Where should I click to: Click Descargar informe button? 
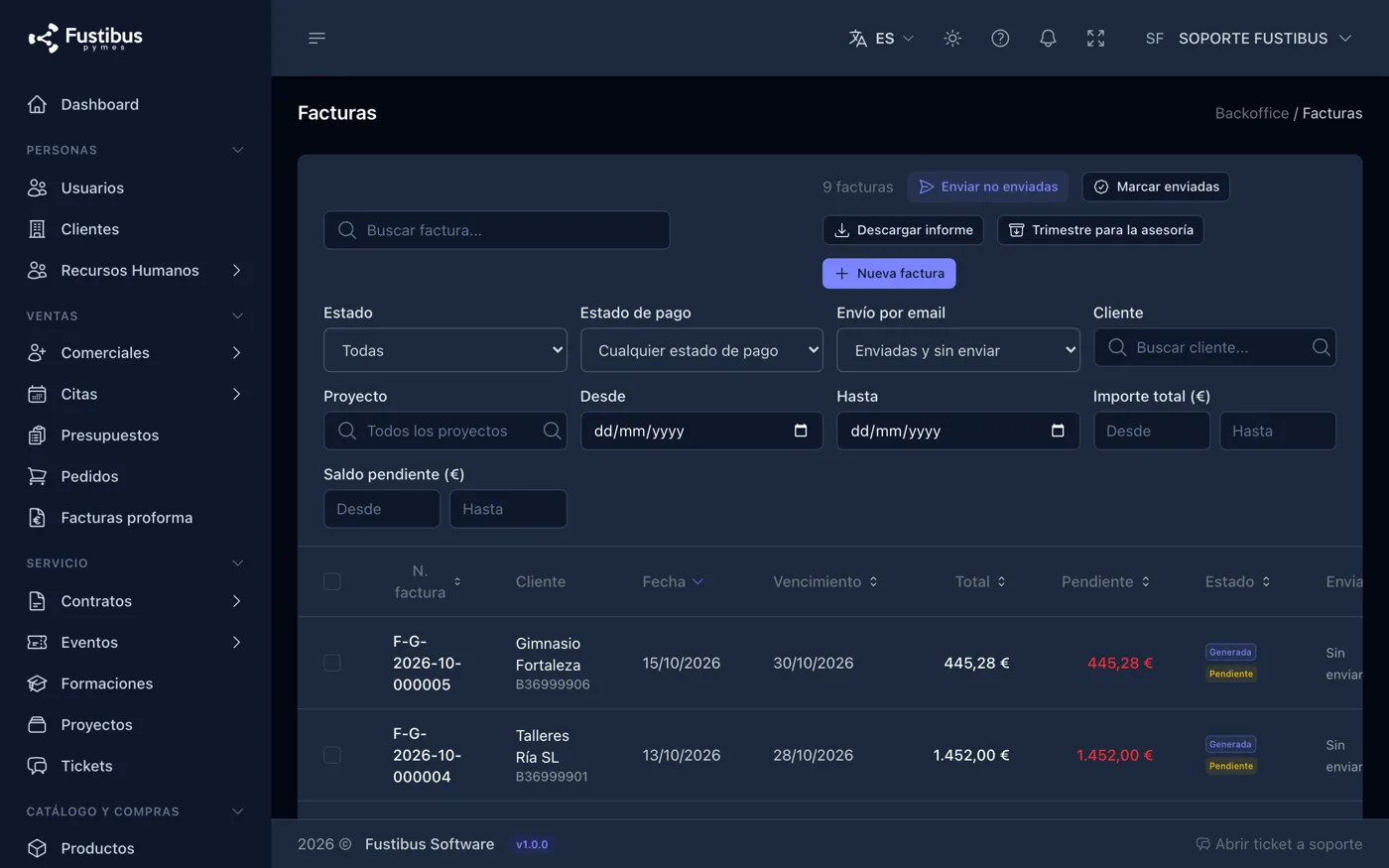[x=904, y=230]
